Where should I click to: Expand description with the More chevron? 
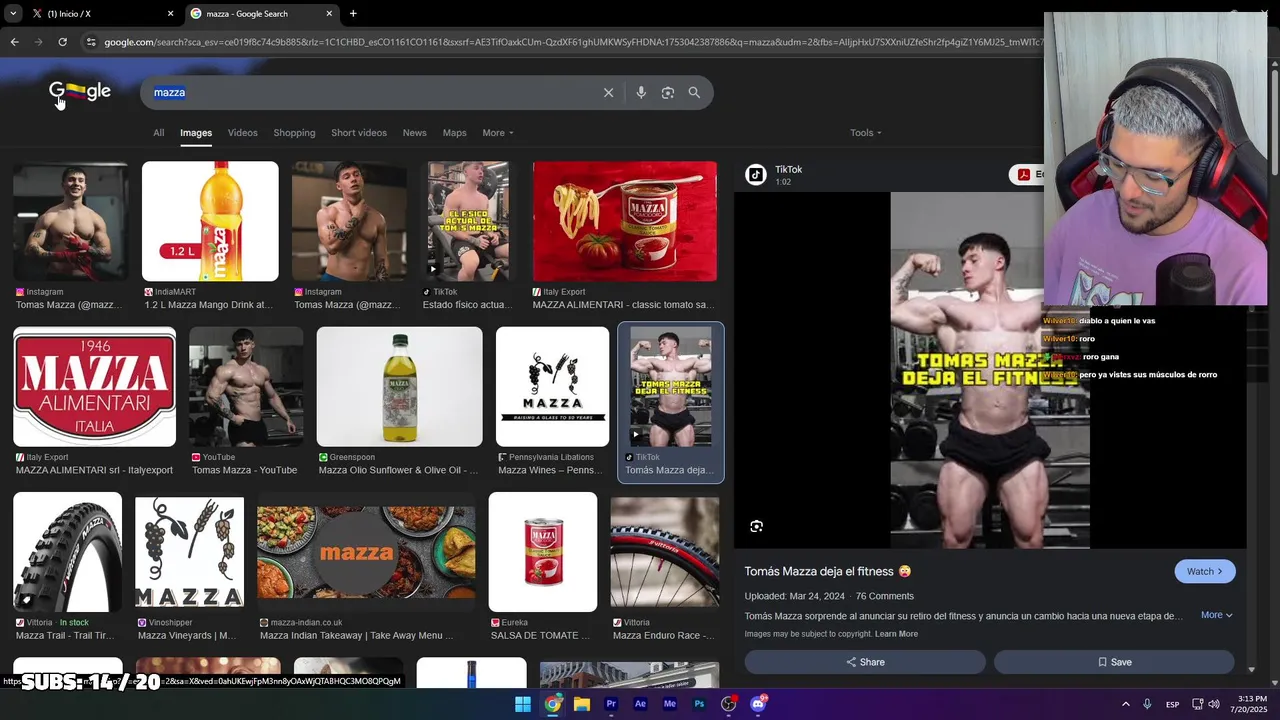point(1216,615)
